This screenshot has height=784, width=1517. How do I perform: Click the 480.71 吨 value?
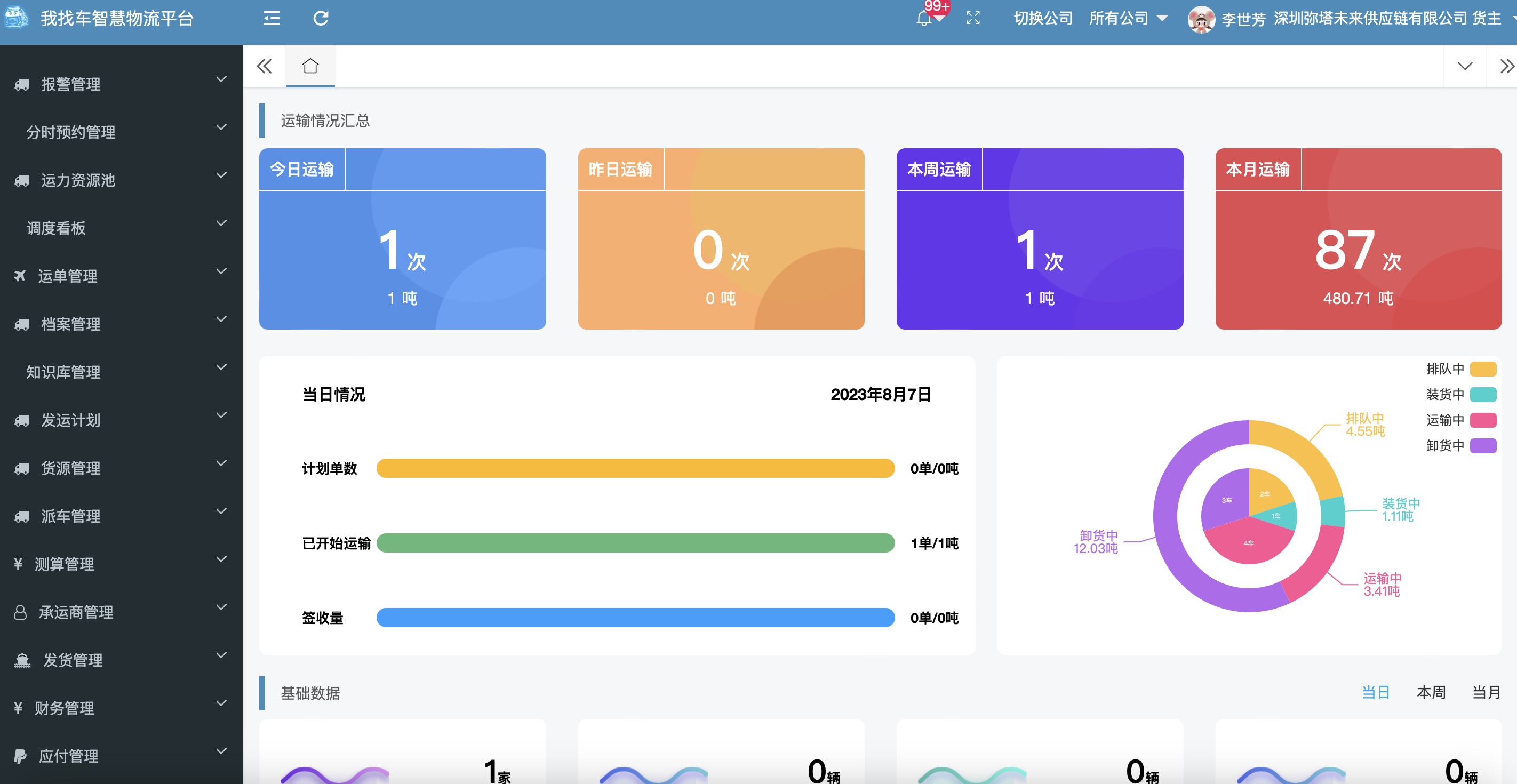[1358, 298]
